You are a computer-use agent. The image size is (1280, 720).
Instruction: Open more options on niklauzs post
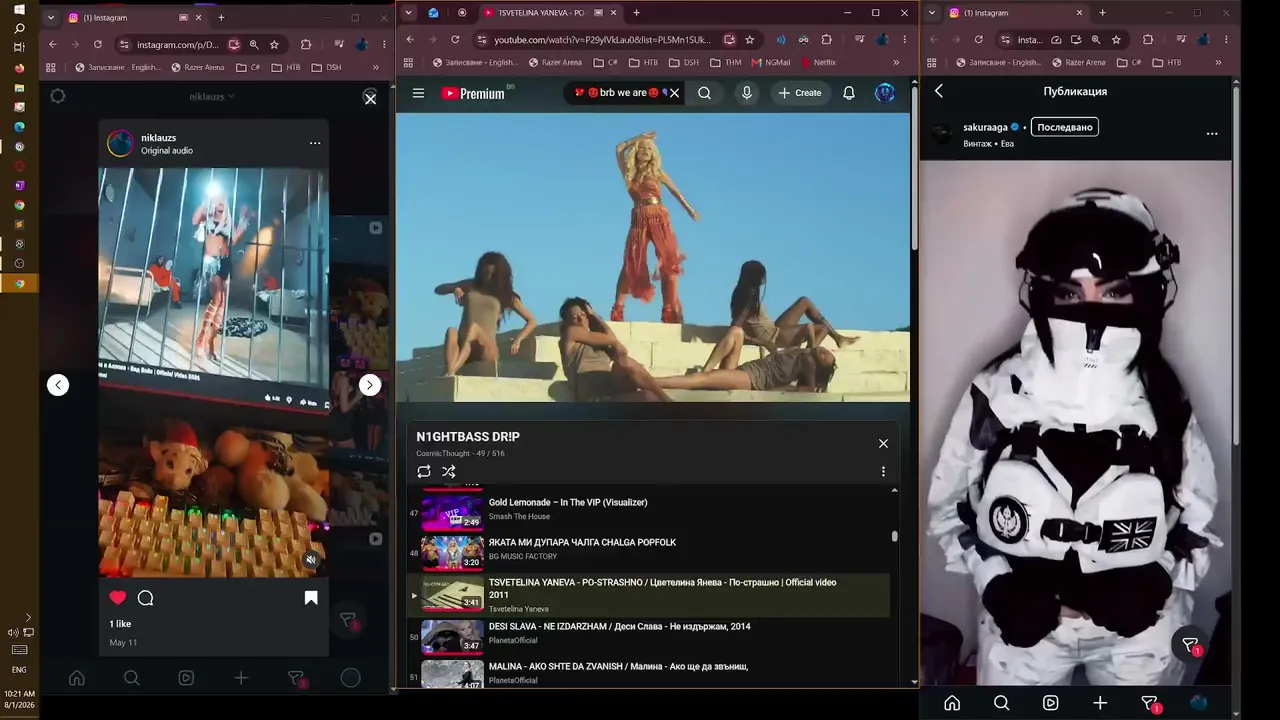coord(315,143)
